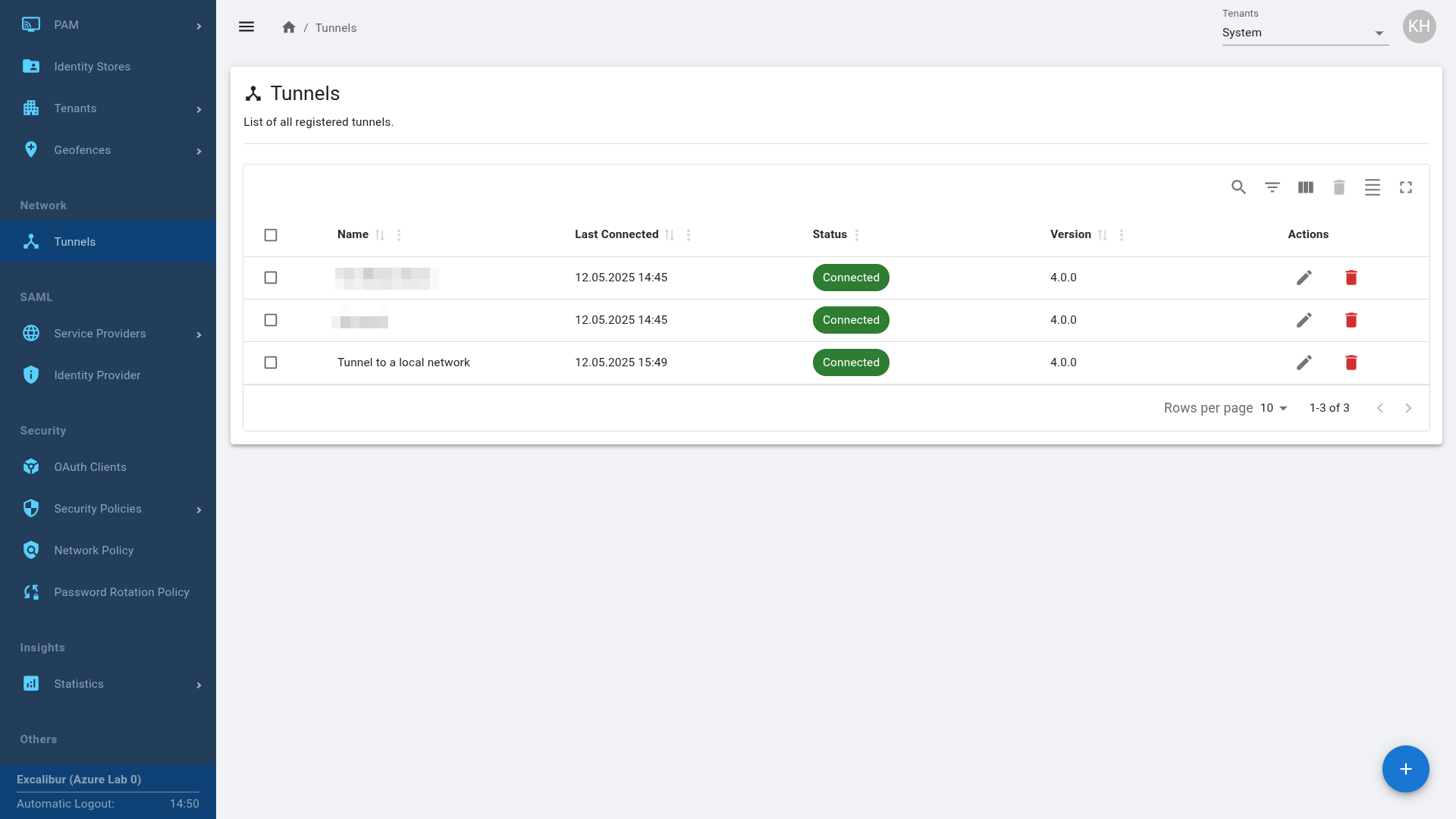The image size is (1456, 819).
Task: Click the hamburger menu icon
Action: [246, 27]
